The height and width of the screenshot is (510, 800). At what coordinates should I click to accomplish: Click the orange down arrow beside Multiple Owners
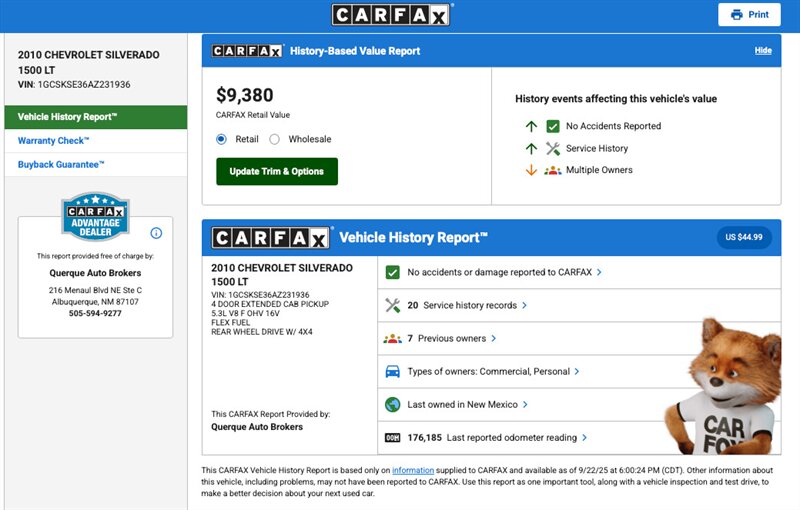pyautogui.click(x=531, y=170)
